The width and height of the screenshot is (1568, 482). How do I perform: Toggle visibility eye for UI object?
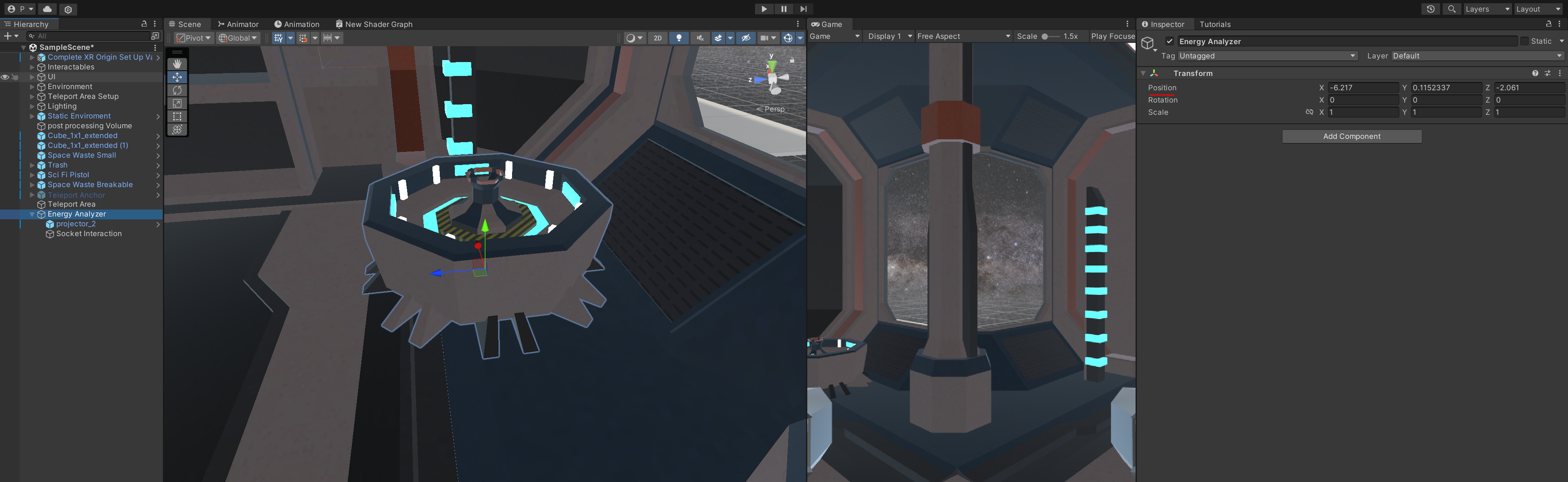[5, 77]
